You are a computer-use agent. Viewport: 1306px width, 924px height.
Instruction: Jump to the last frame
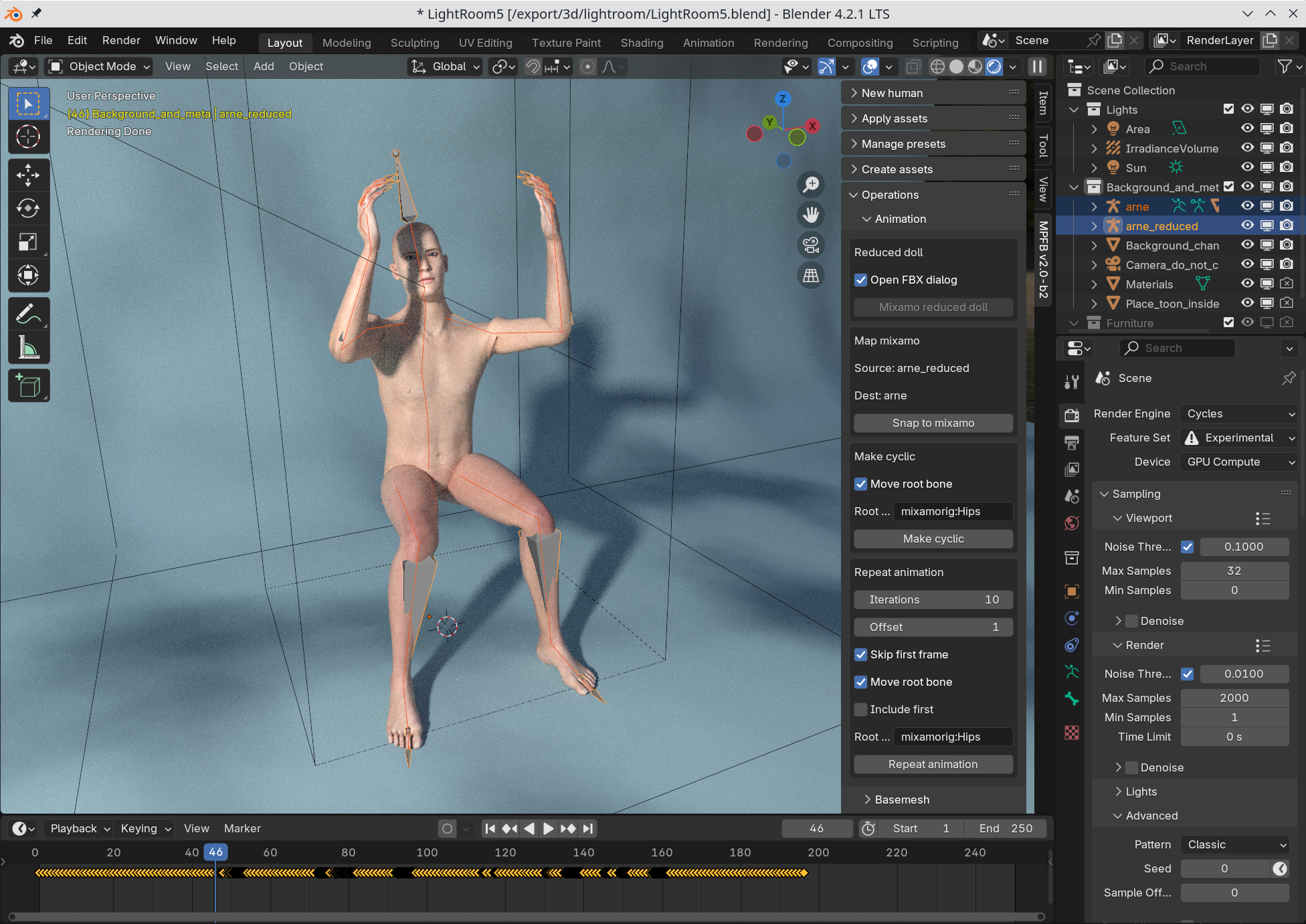587,828
